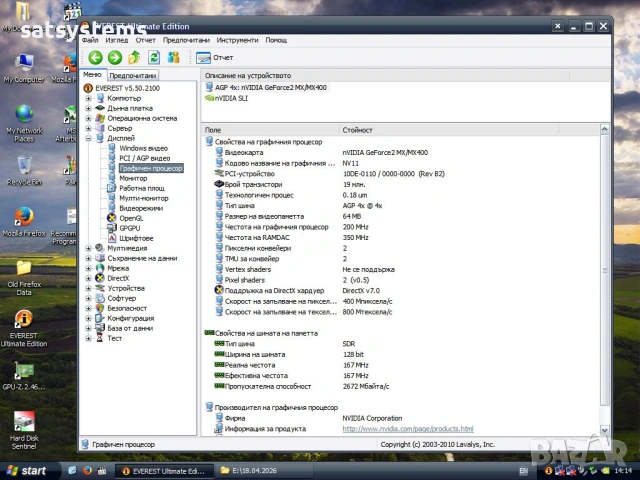Click the Up level toolbar icon
This screenshot has width=640, height=480.
pos(134,58)
